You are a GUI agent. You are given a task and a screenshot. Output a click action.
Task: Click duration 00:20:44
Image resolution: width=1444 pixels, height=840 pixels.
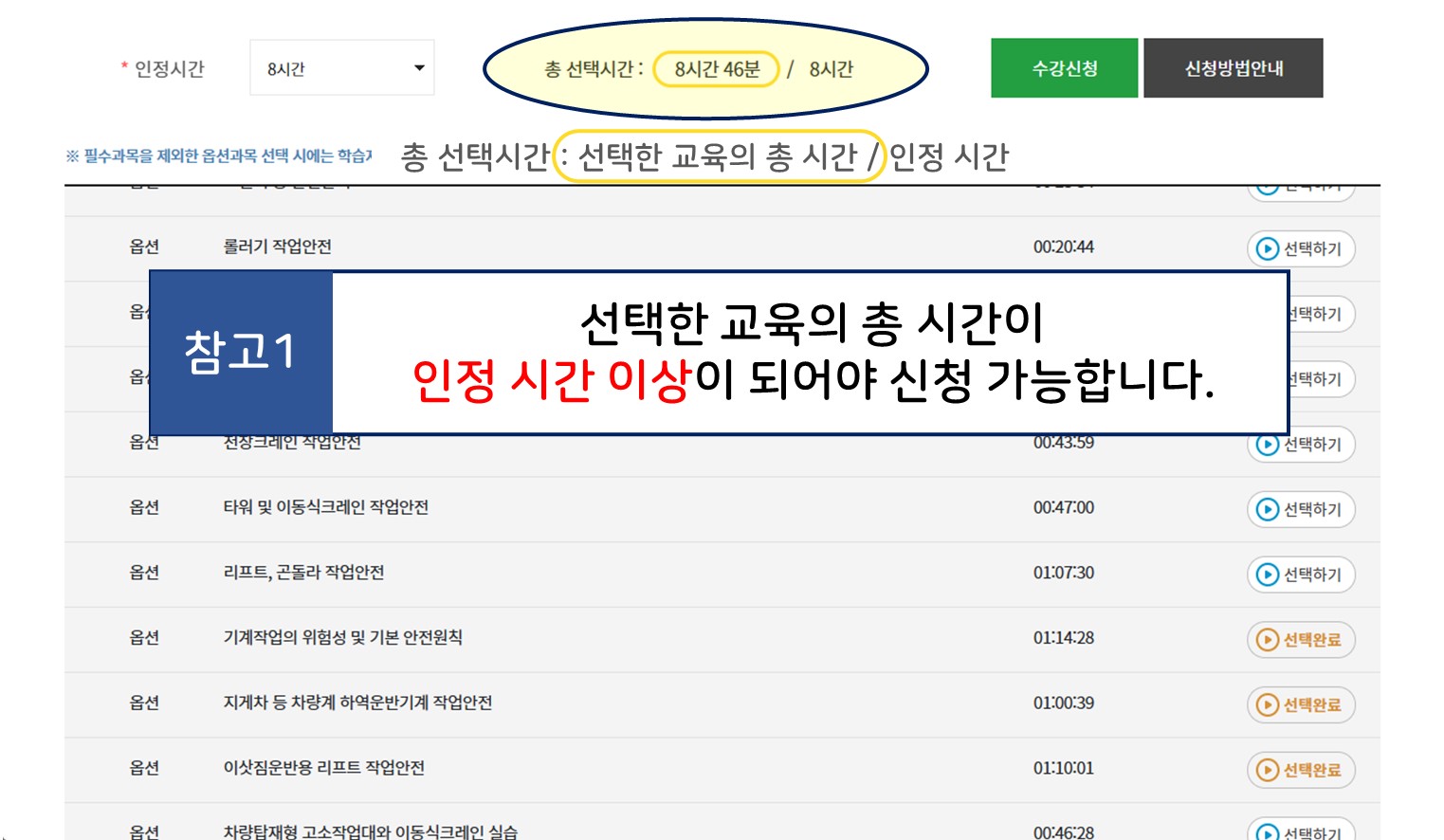pyautogui.click(x=1063, y=247)
